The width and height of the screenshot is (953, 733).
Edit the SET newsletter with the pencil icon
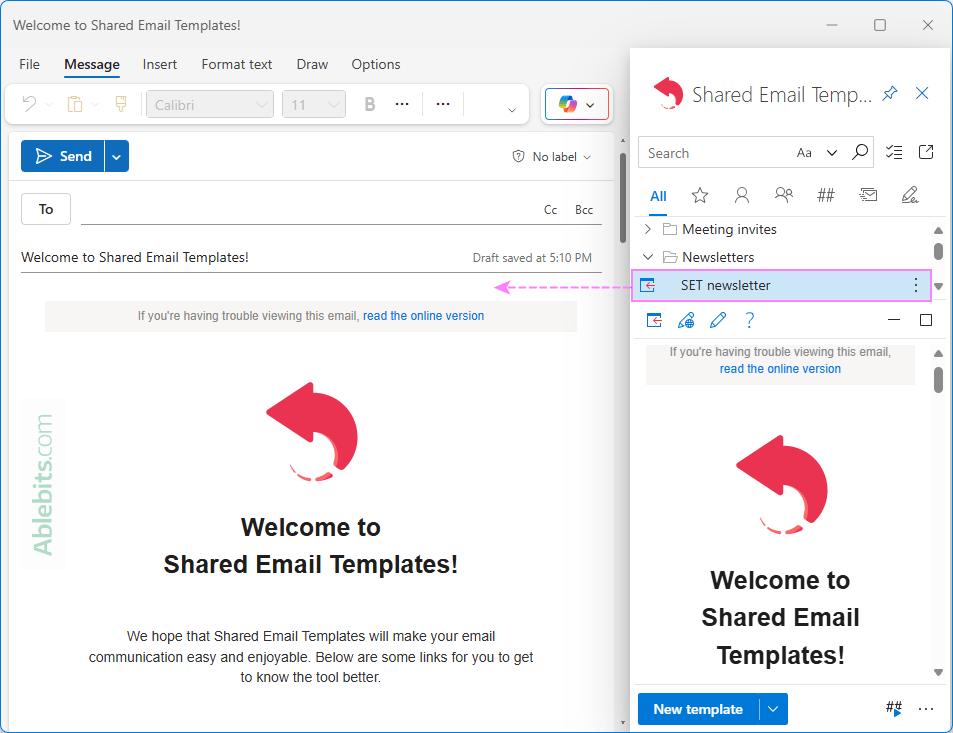pyautogui.click(x=717, y=319)
